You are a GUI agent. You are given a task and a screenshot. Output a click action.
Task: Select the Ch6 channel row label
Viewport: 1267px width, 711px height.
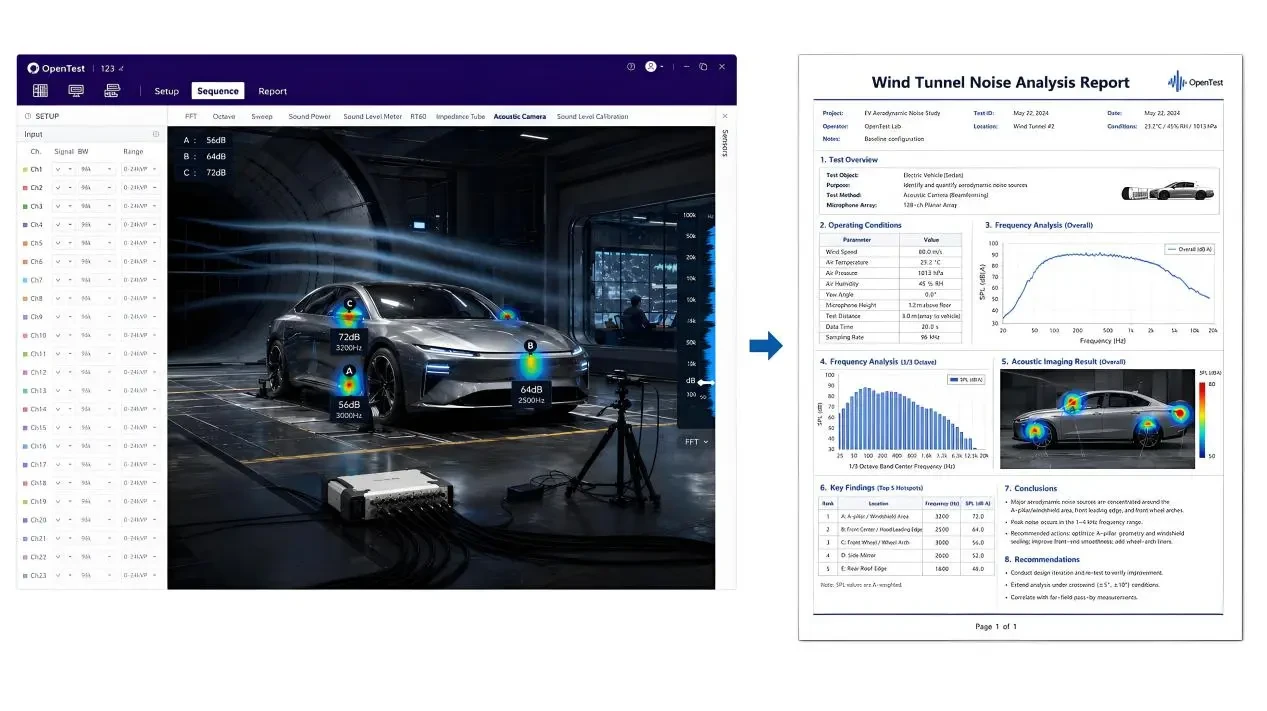36,262
